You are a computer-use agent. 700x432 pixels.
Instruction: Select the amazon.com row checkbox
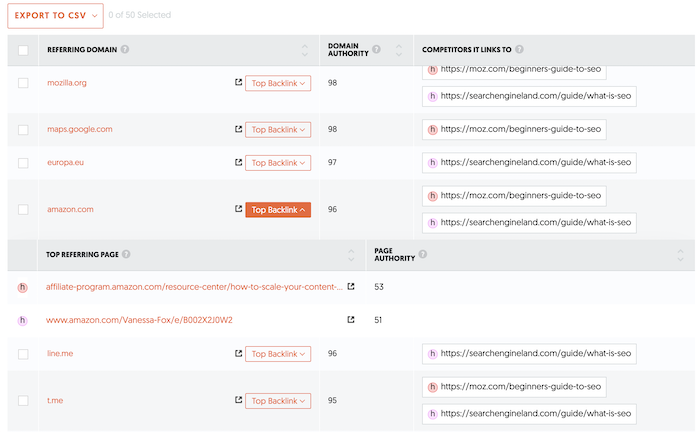coord(23,209)
